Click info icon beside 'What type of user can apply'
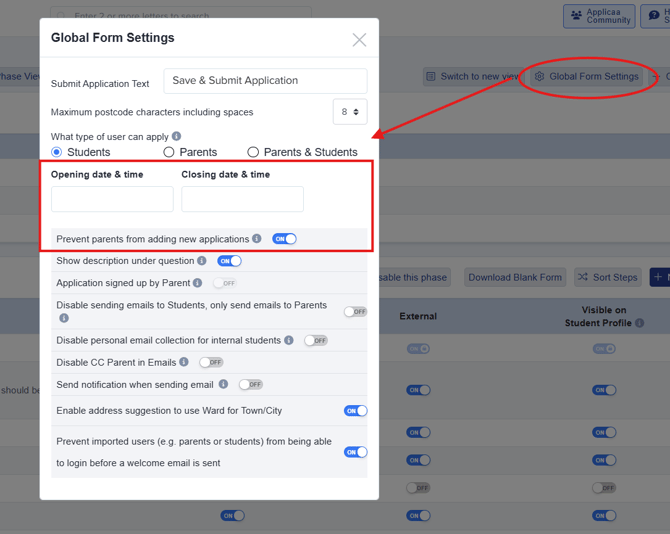Viewport: 670px width, 534px height. tap(177, 137)
